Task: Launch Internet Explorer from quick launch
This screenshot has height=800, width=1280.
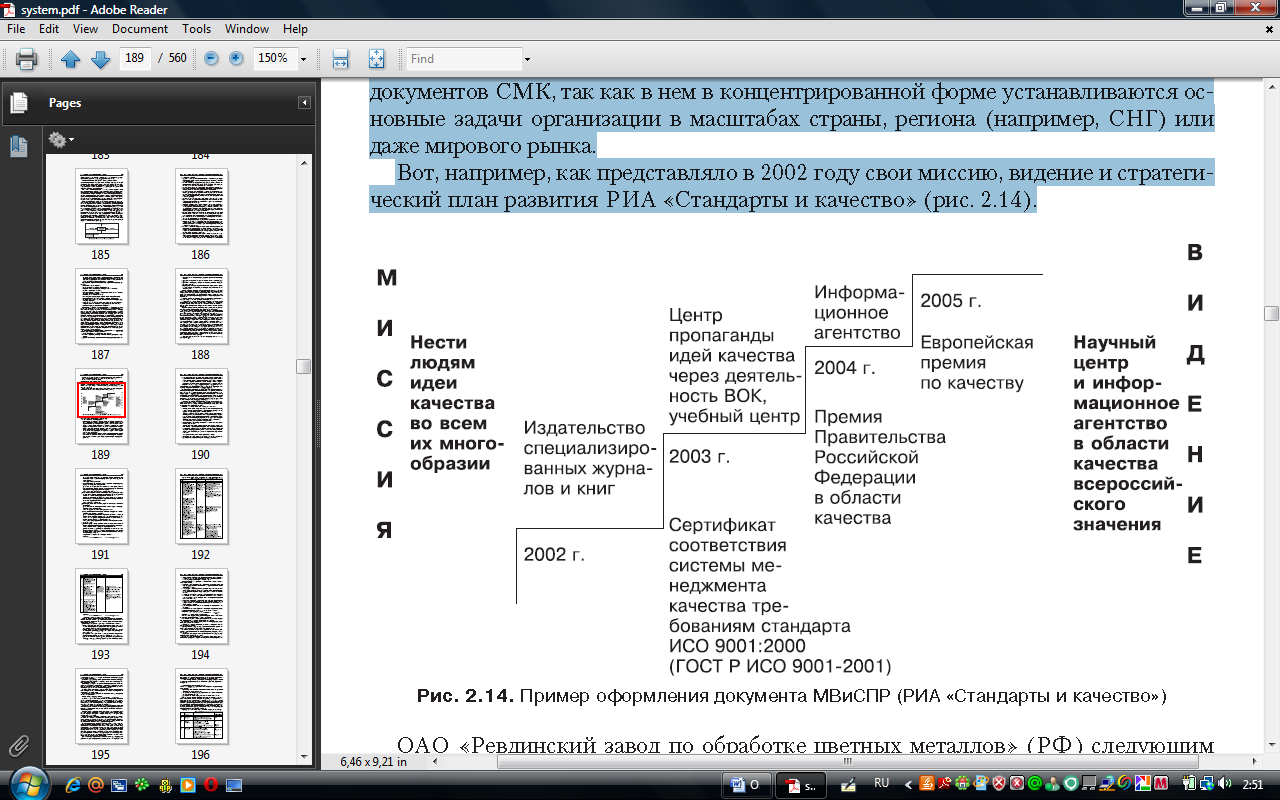Action: [x=73, y=784]
